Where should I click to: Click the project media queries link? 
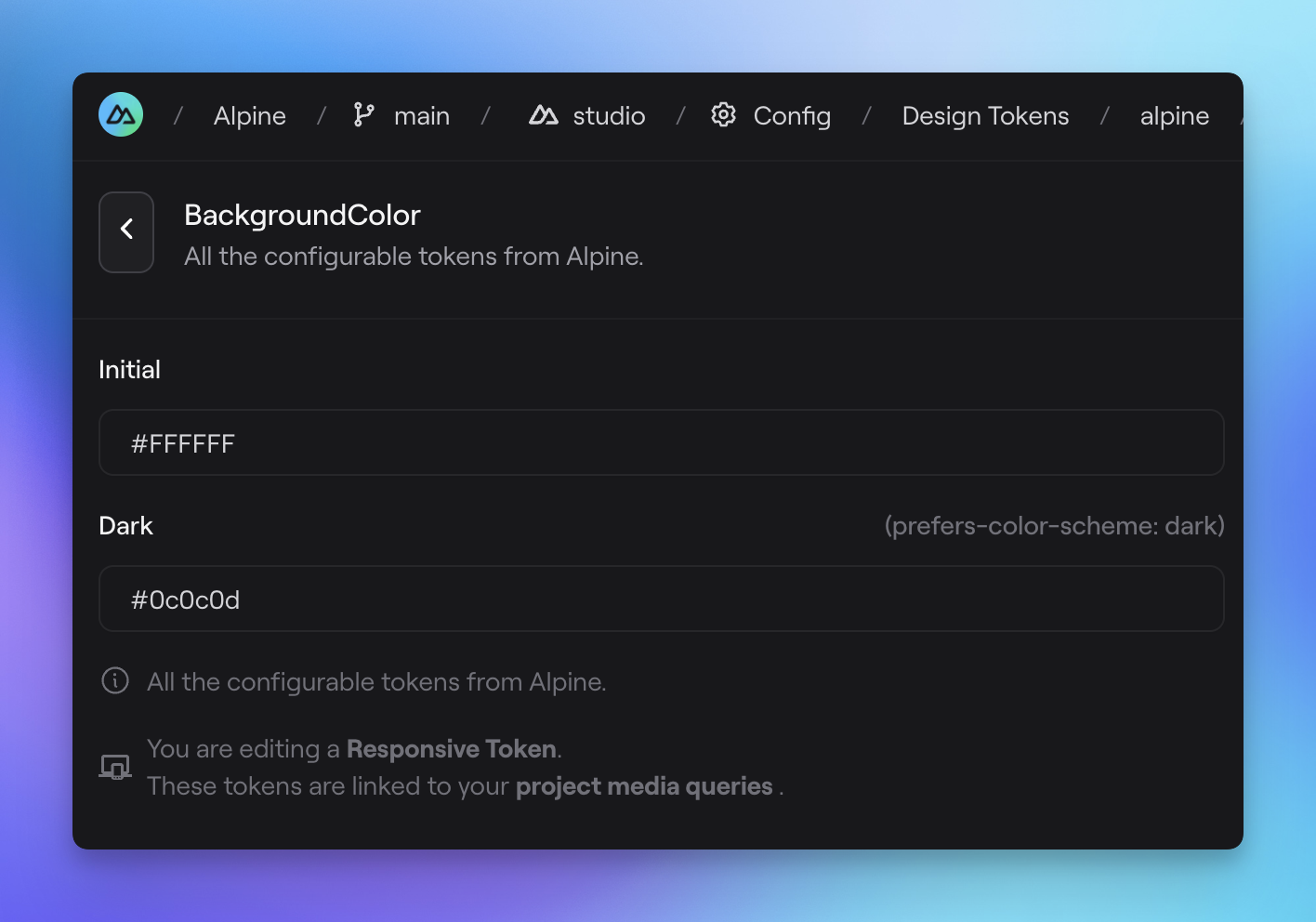(x=644, y=785)
